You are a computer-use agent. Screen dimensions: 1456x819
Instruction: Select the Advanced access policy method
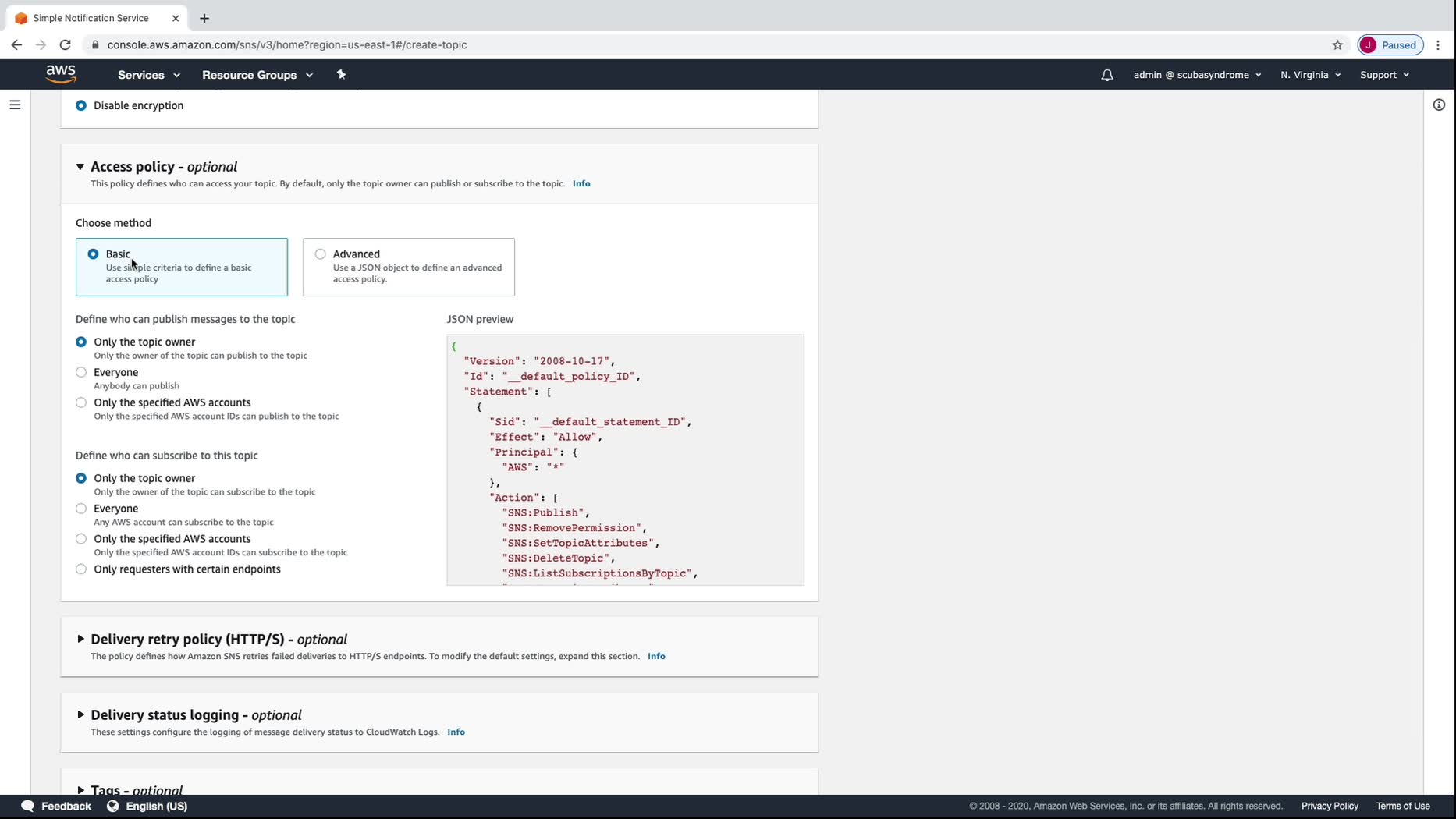(x=321, y=253)
